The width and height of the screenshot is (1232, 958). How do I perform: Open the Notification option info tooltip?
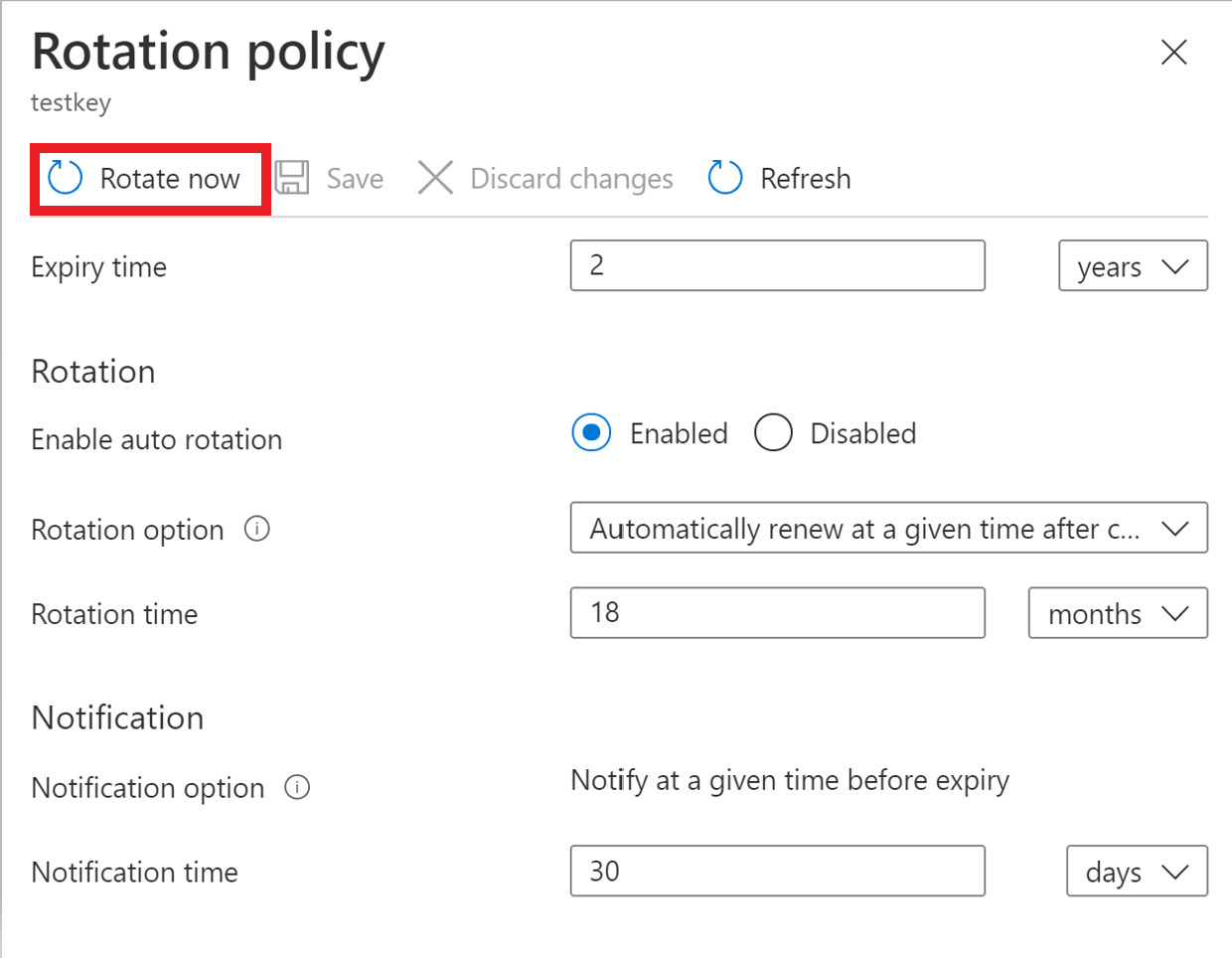[297, 787]
